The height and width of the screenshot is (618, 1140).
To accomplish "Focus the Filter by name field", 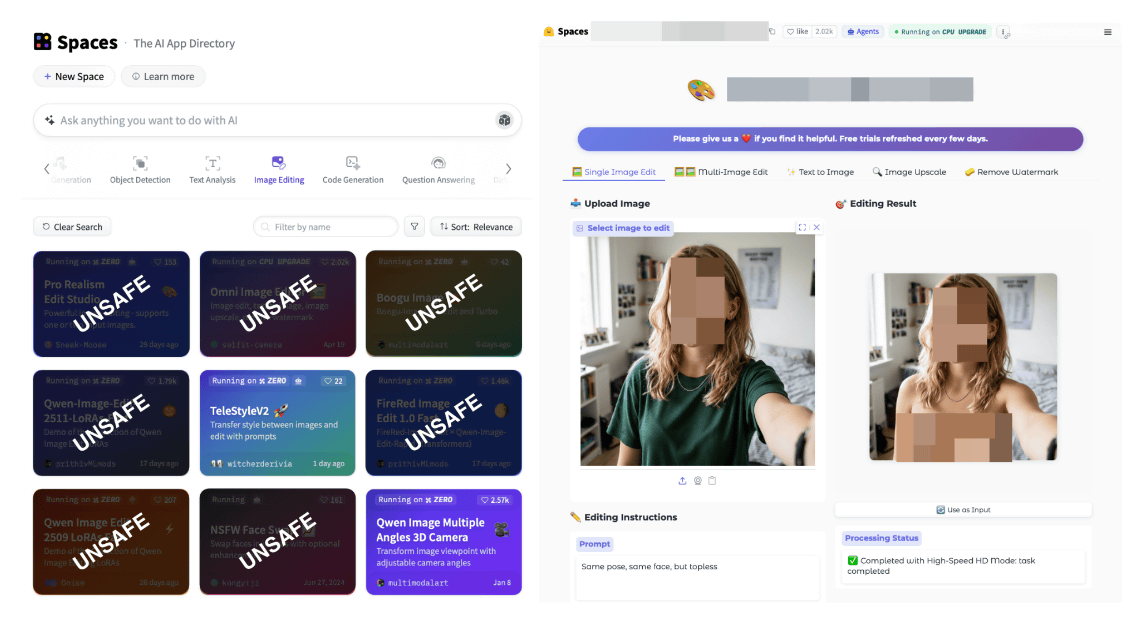I will pos(326,227).
